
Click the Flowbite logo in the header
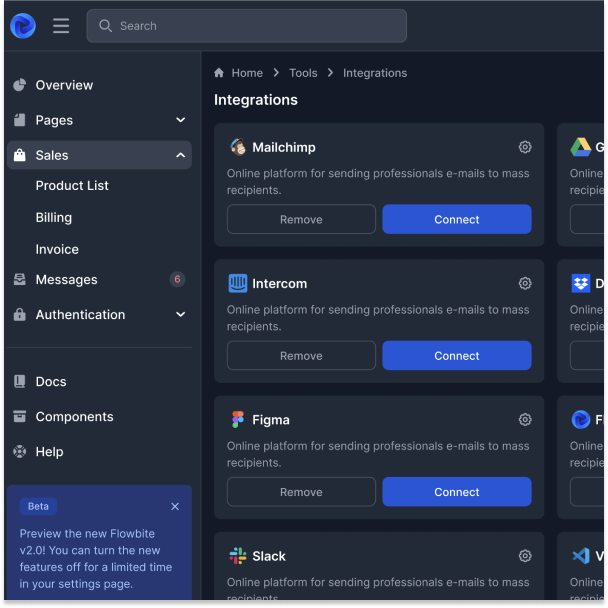point(23,26)
